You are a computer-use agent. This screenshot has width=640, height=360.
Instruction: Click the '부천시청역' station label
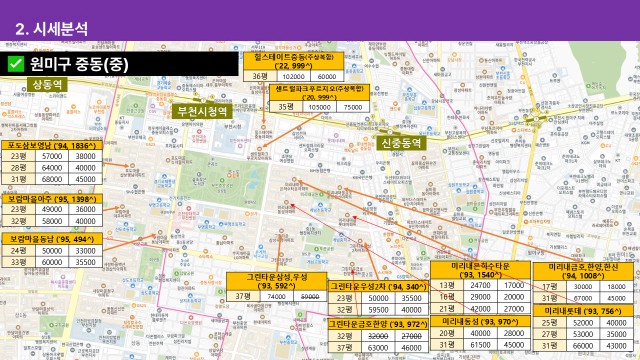click(x=202, y=111)
